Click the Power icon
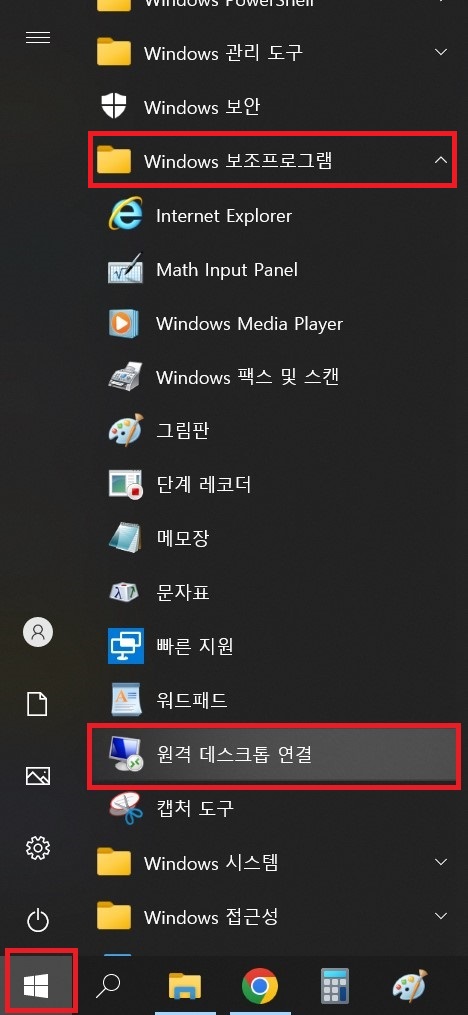The height and width of the screenshot is (1015, 468). click(38, 920)
